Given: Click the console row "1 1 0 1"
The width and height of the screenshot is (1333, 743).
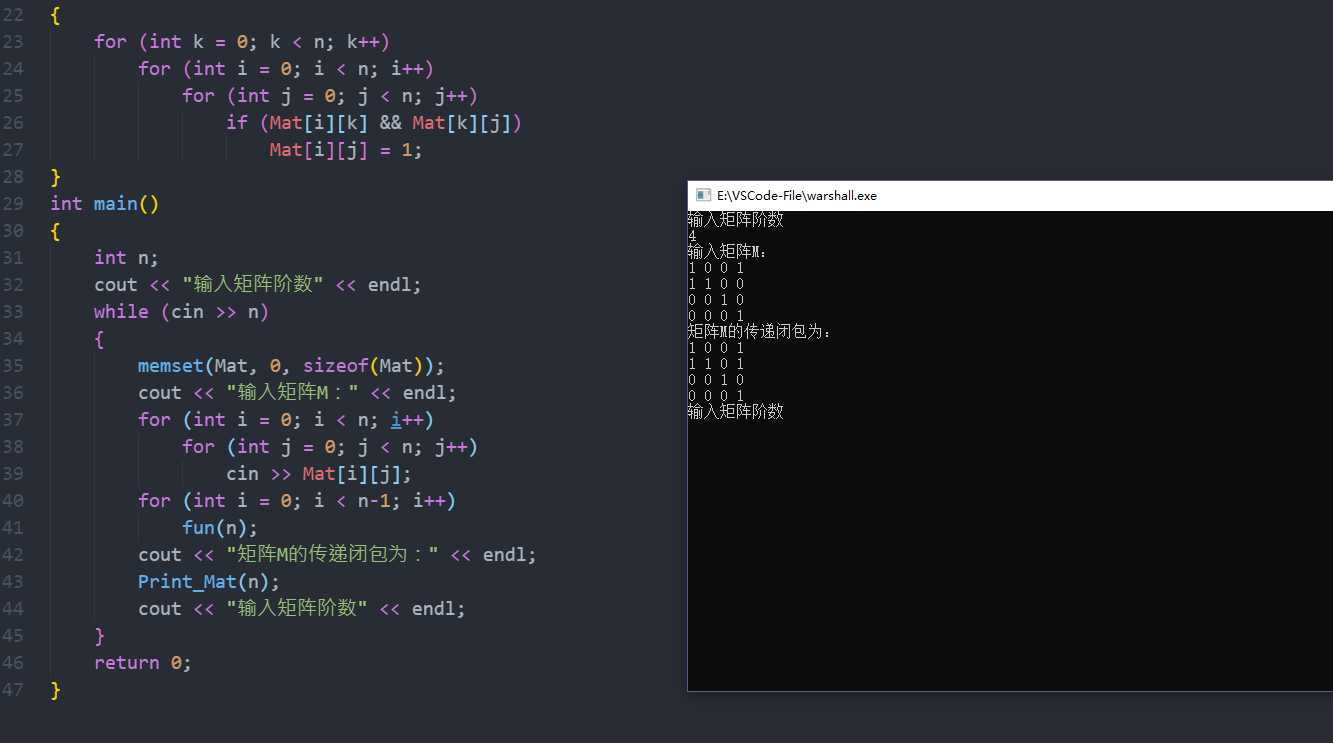Looking at the screenshot, I should pos(716,364).
